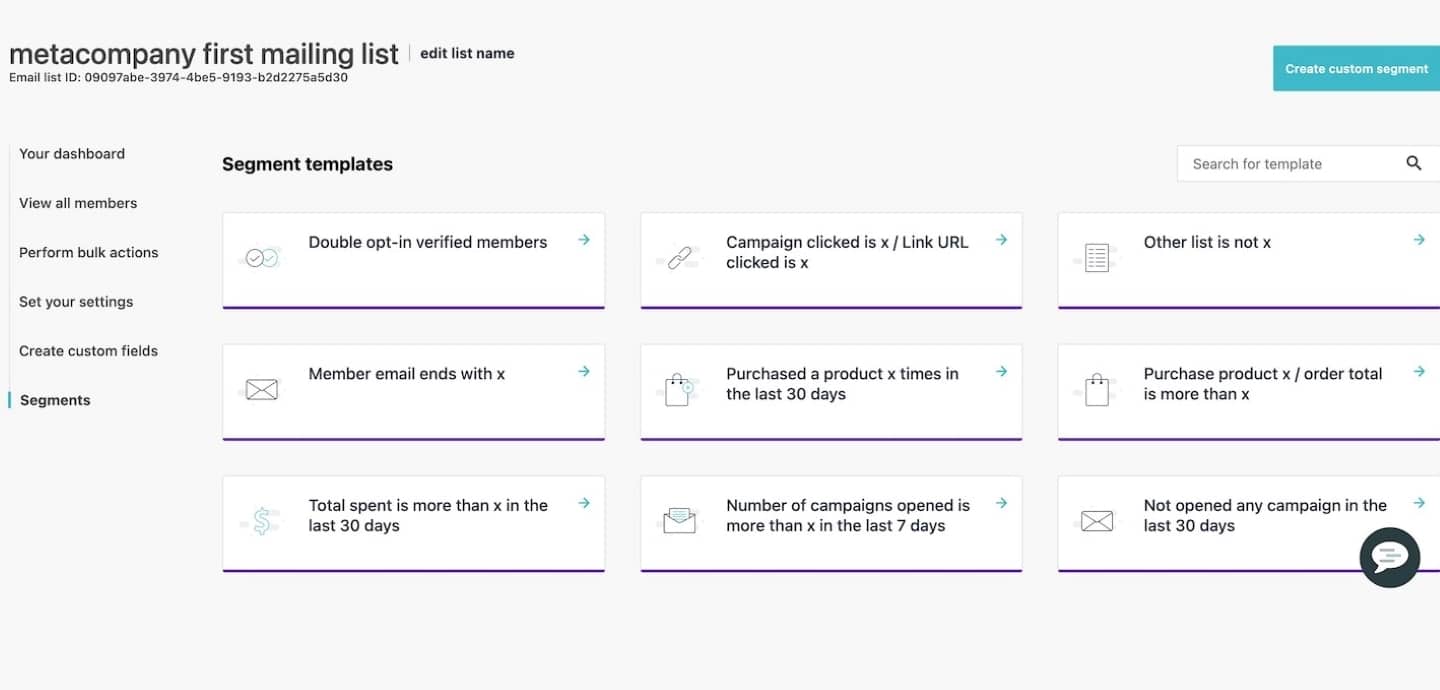Choose the Double opt-in verified members template
Viewport: 1440px width, 690px height.
point(413,260)
